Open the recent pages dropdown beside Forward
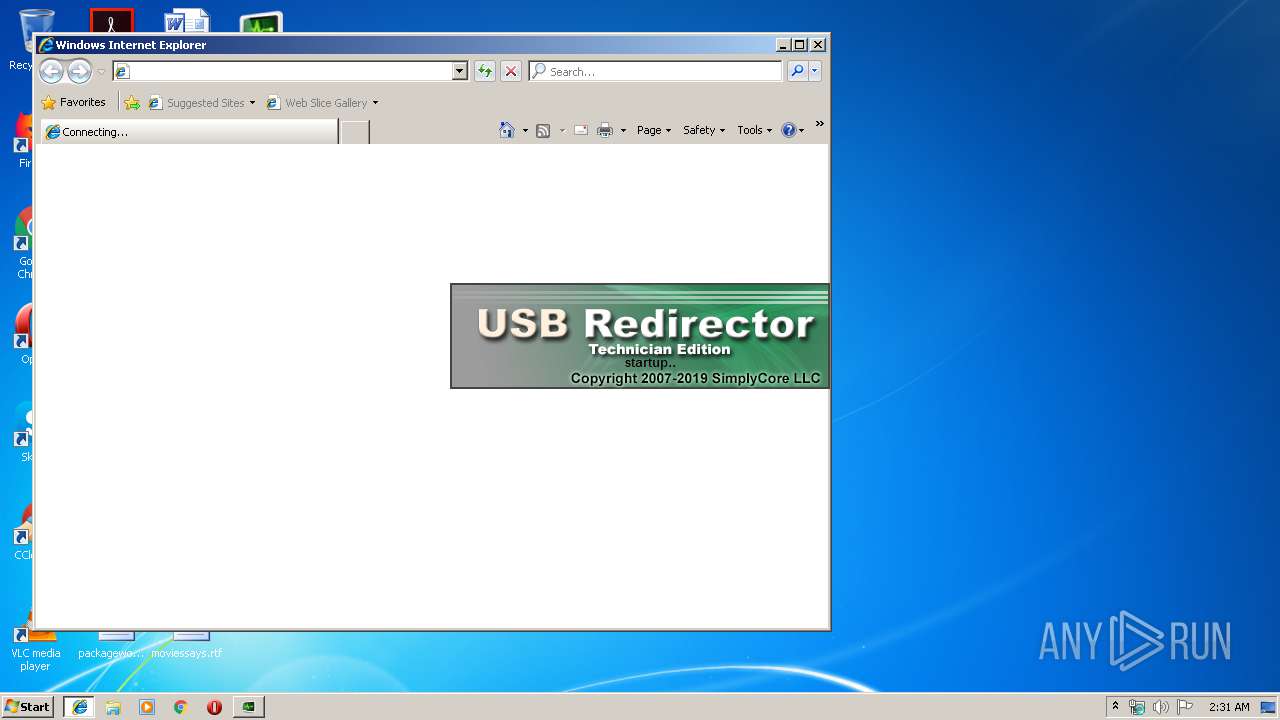Image resolution: width=1280 pixels, height=720 pixels. 101,72
